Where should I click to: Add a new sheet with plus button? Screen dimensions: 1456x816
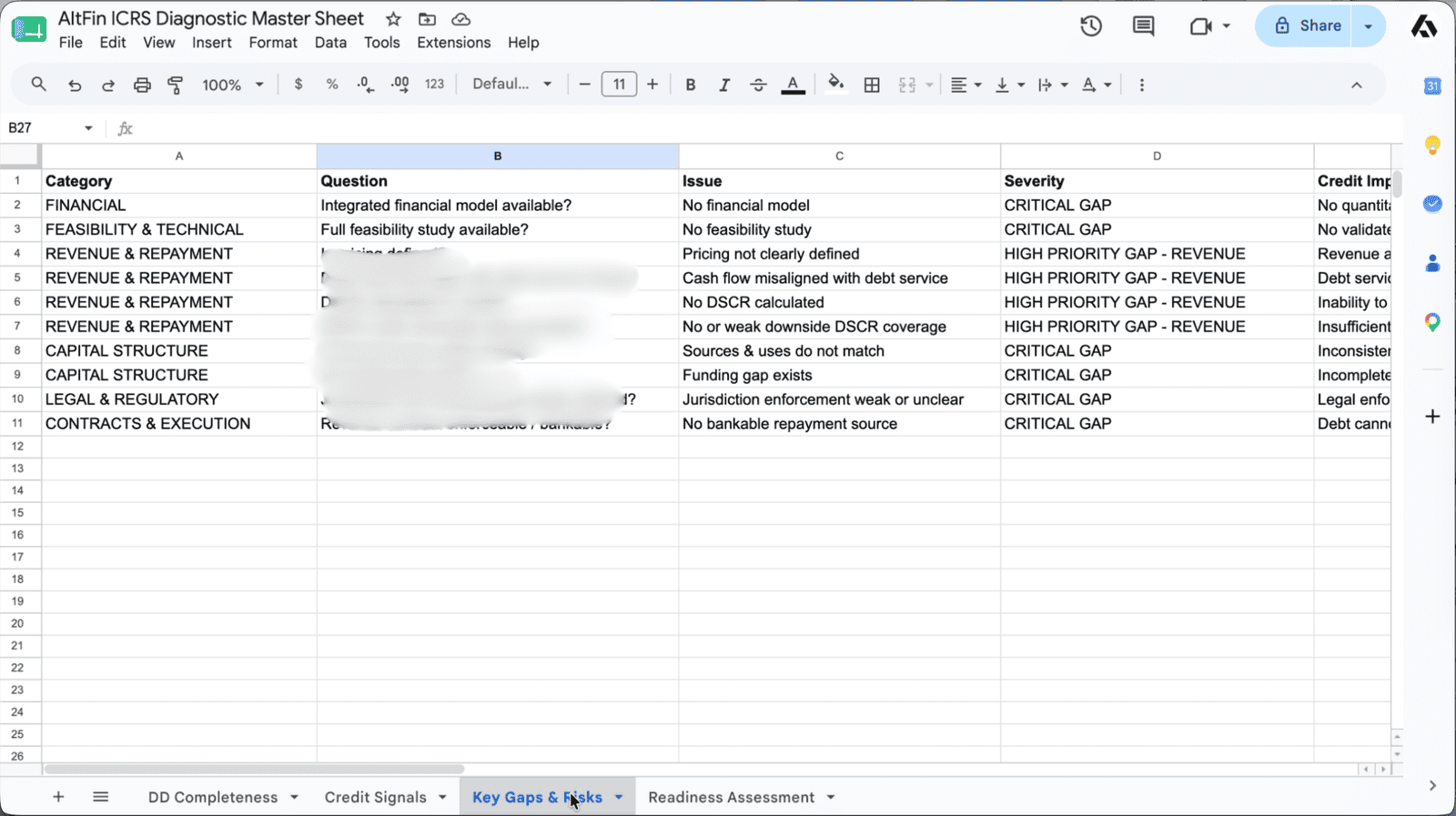58,797
